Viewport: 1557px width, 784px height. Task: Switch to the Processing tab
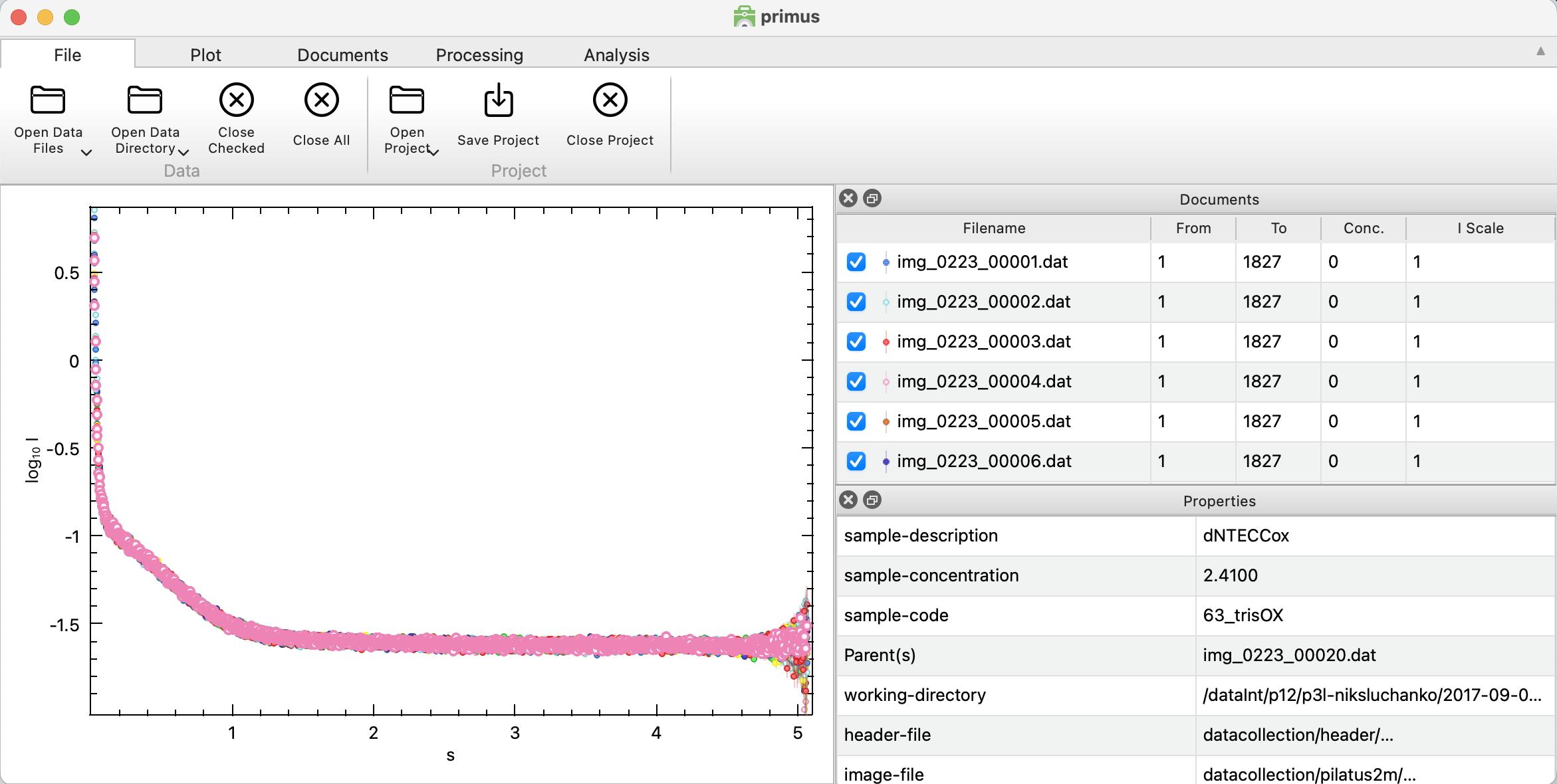479,55
